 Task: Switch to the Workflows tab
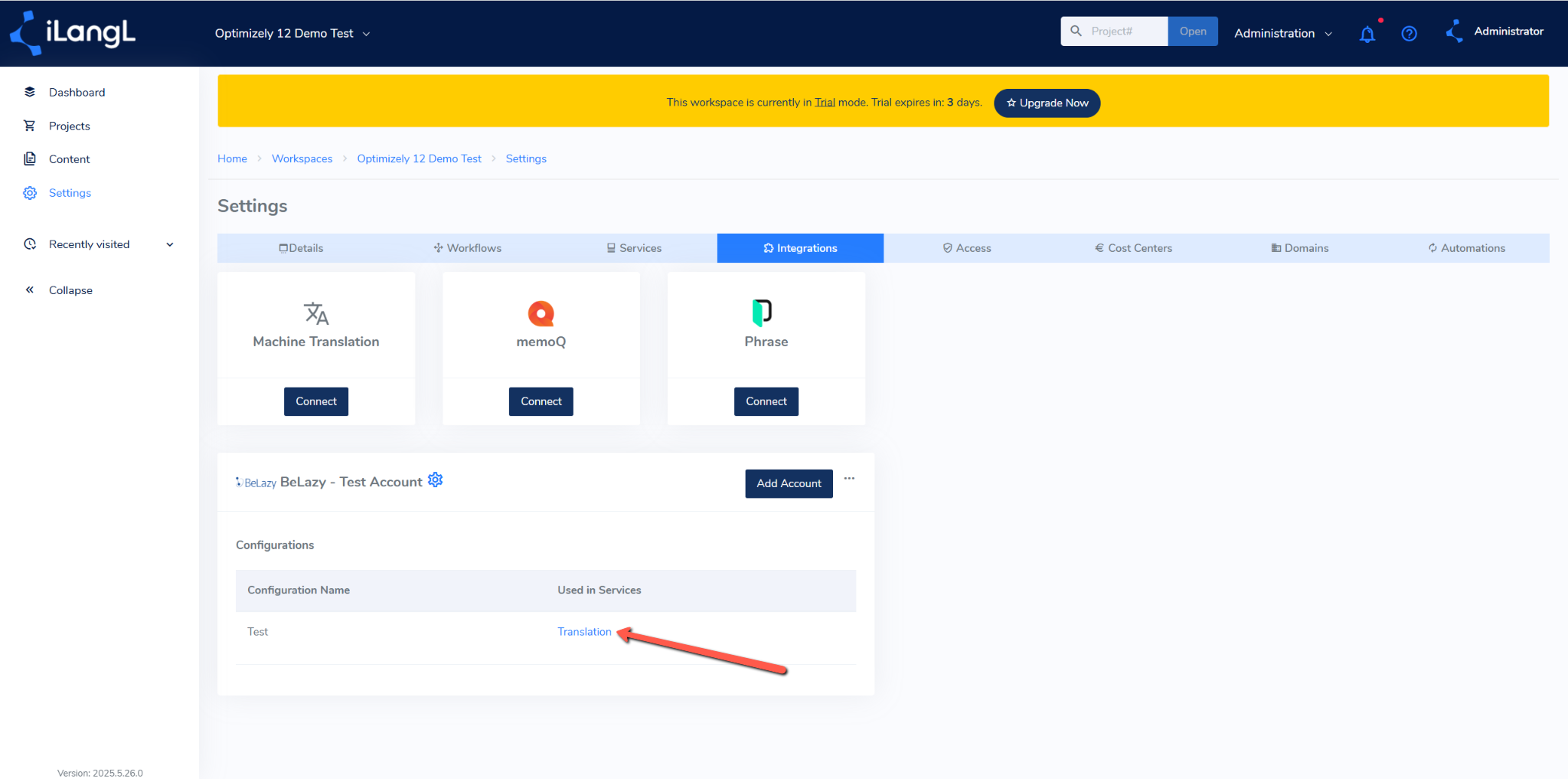pos(467,248)
